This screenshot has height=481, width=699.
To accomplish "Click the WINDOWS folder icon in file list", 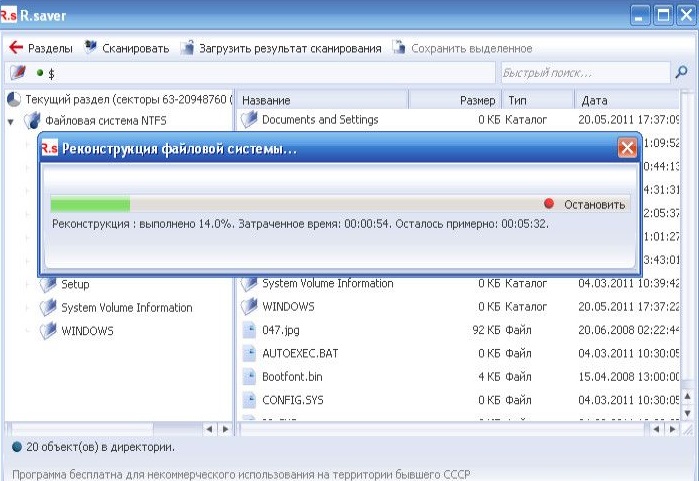I will click(x=249, y=306).
